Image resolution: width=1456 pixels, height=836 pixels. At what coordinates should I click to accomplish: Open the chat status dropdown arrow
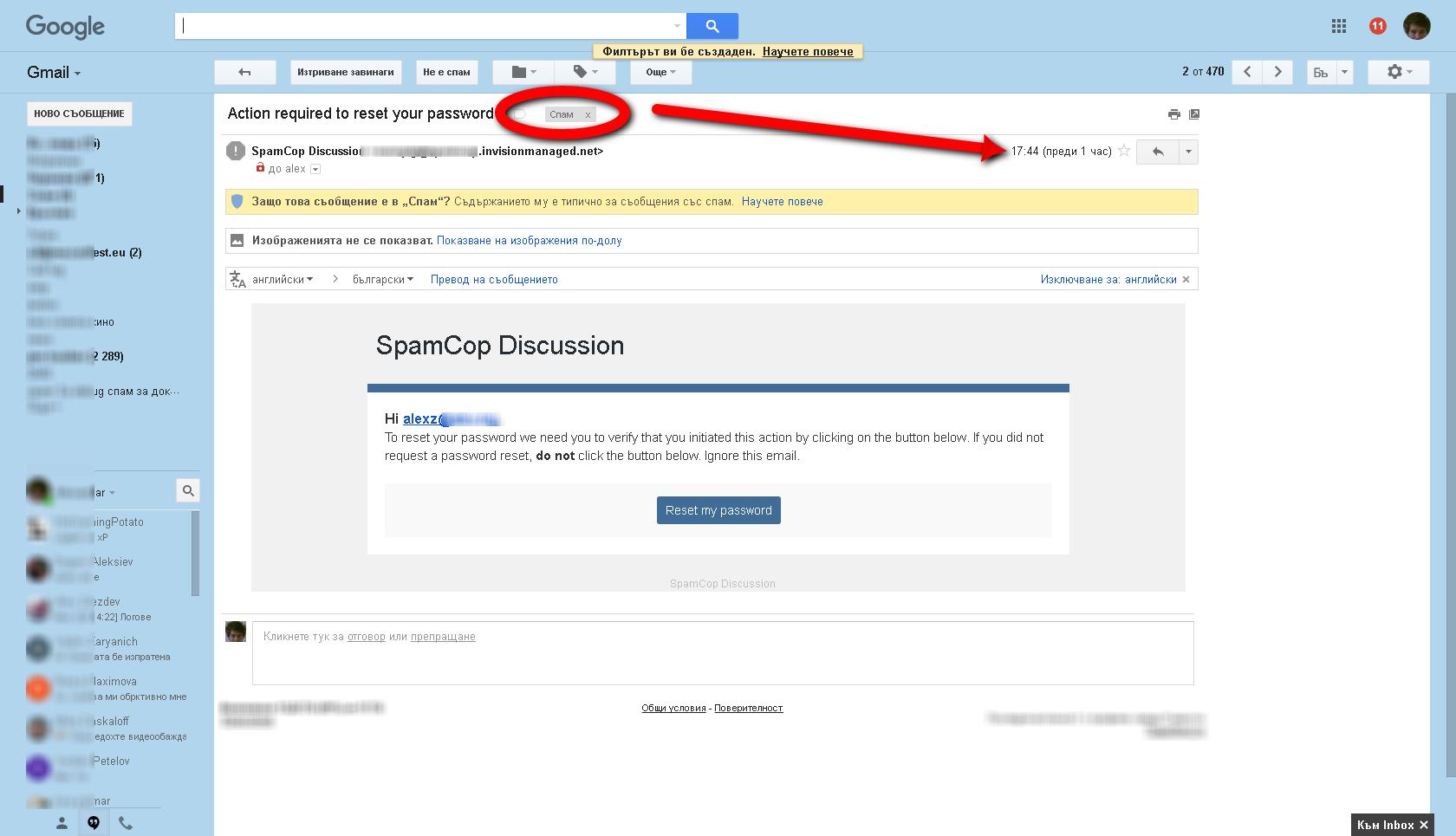[112, 493]
